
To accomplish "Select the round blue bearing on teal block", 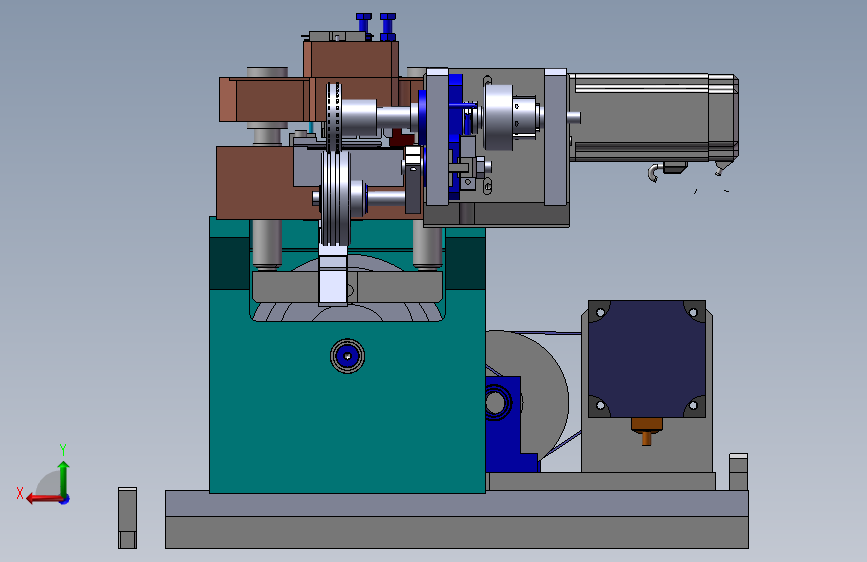I will coord(347,356).
